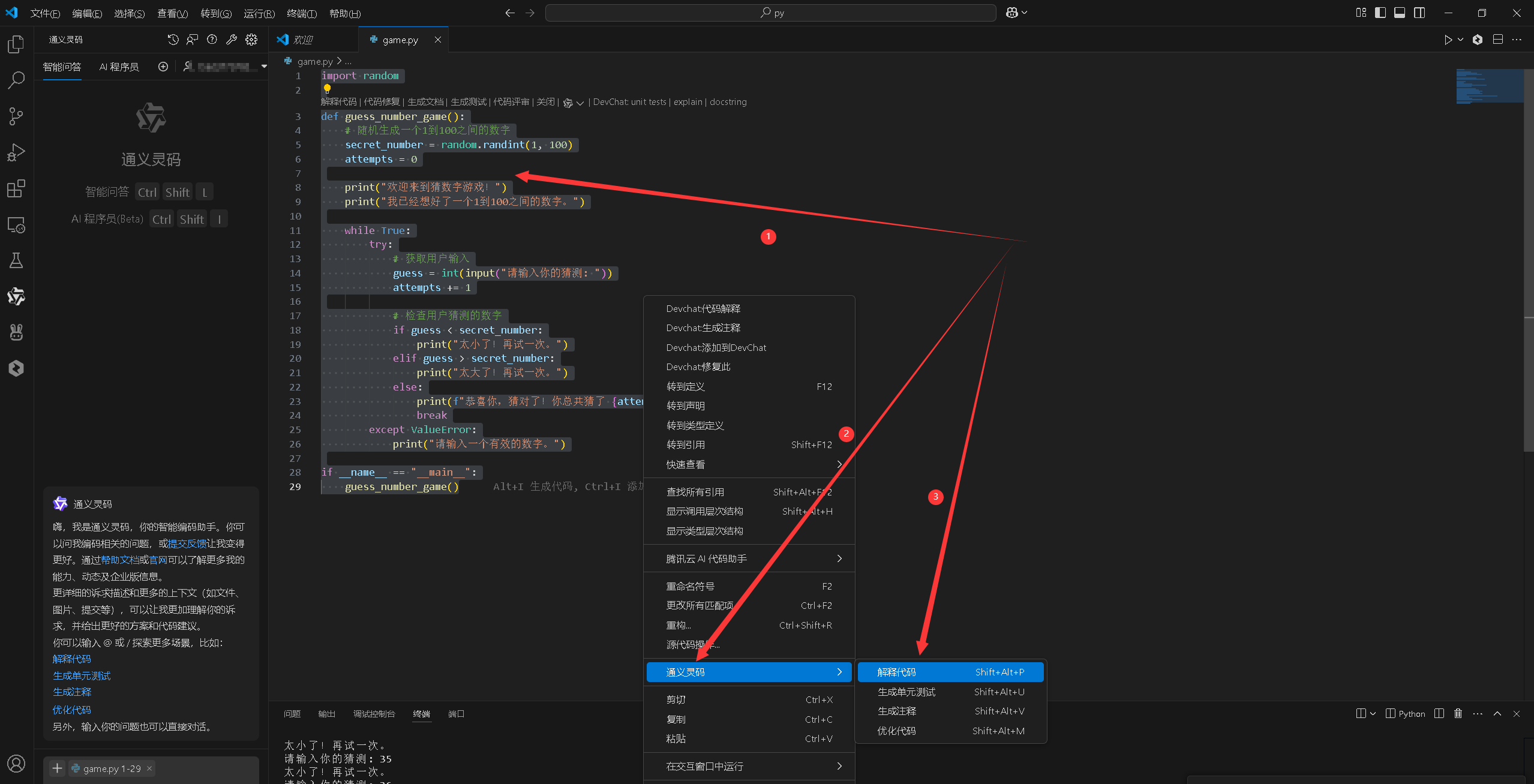Click the hexagon extension icon in editor toolbar

pyautogui.click(x=1478, y=40)
